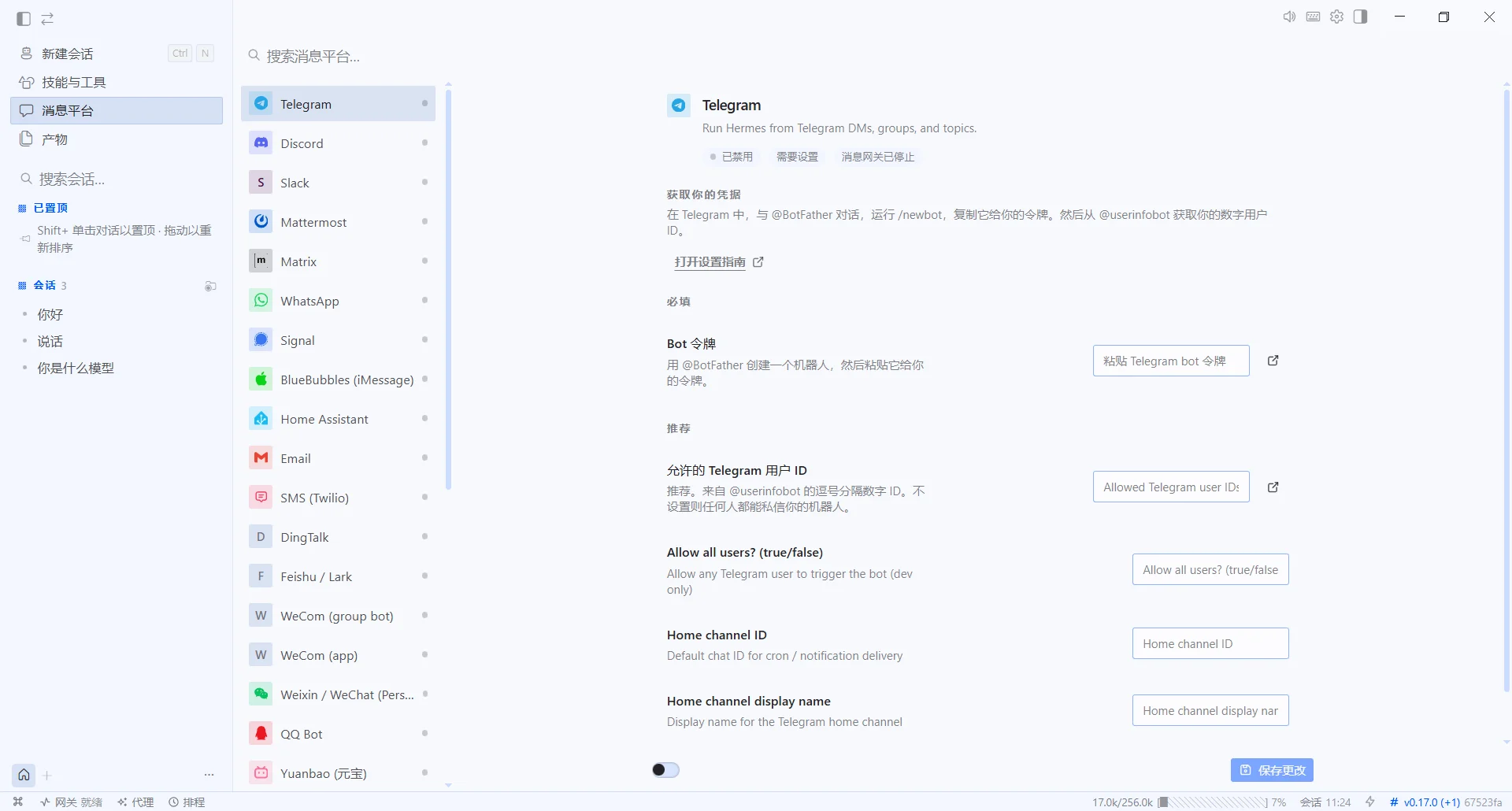The image size is (1512, 811).
Task: Click the command symbol in status bar
Action: pyautogui.click(x=18, y=802)
